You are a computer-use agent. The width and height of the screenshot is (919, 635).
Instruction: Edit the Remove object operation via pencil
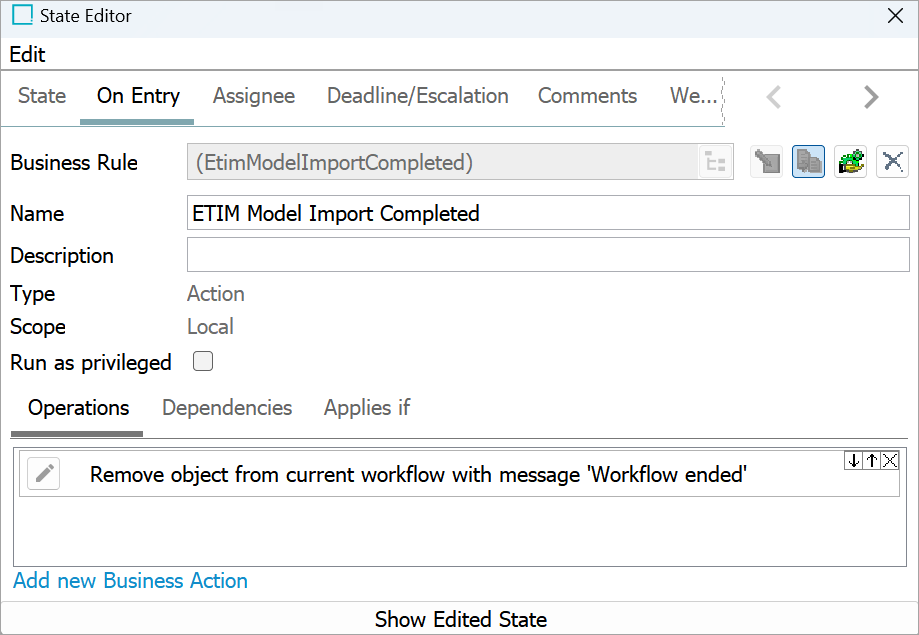44,474
